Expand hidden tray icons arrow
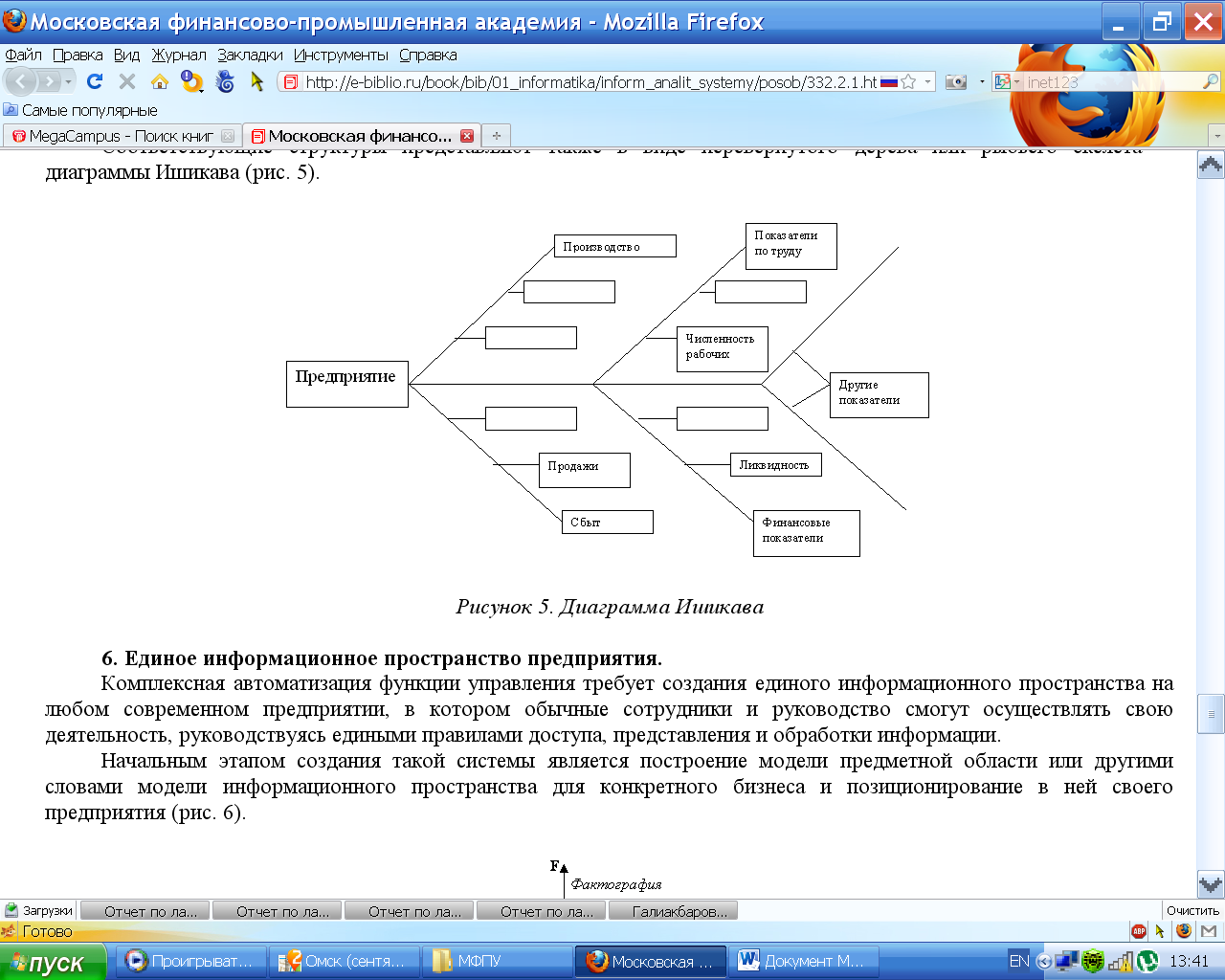 click(x=1044, y=961)
